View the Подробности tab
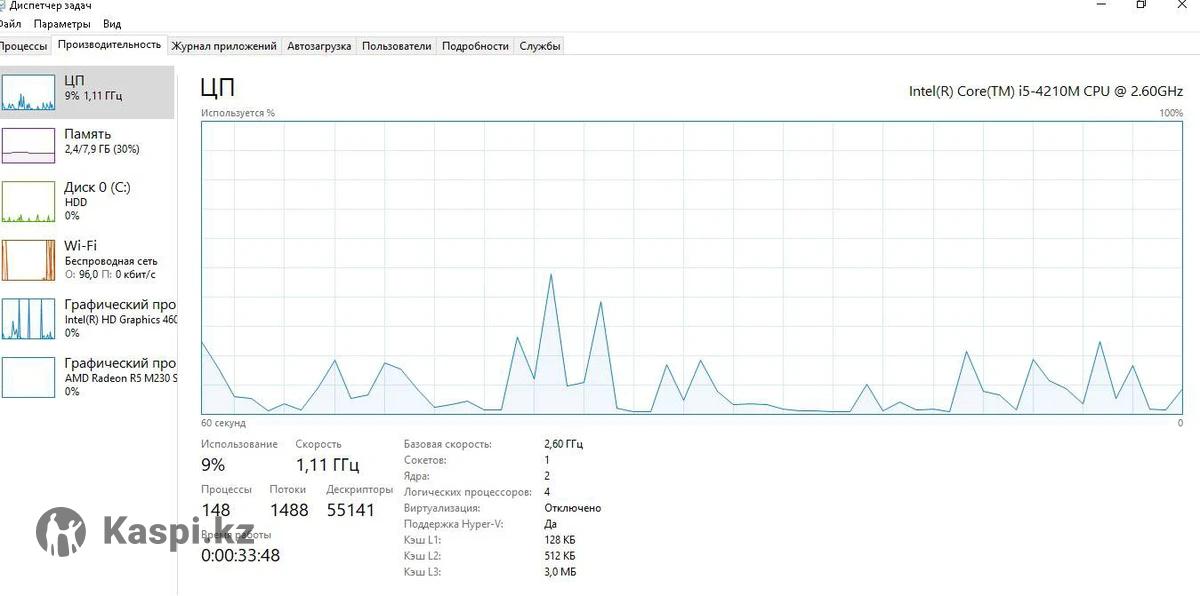1200x596 pixels. [x=475, y=46]
